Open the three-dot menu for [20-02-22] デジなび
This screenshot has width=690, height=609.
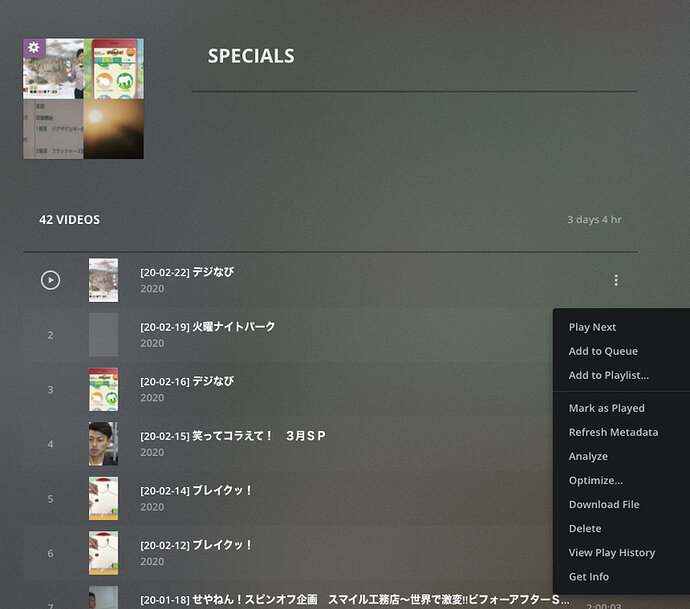tap(616, 280)
